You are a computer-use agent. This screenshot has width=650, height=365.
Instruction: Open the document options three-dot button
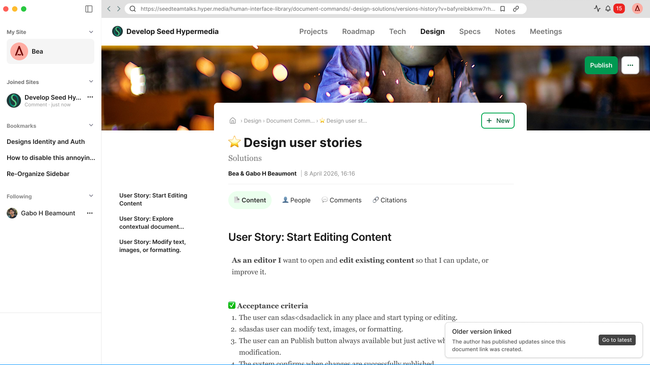point(630,65)
